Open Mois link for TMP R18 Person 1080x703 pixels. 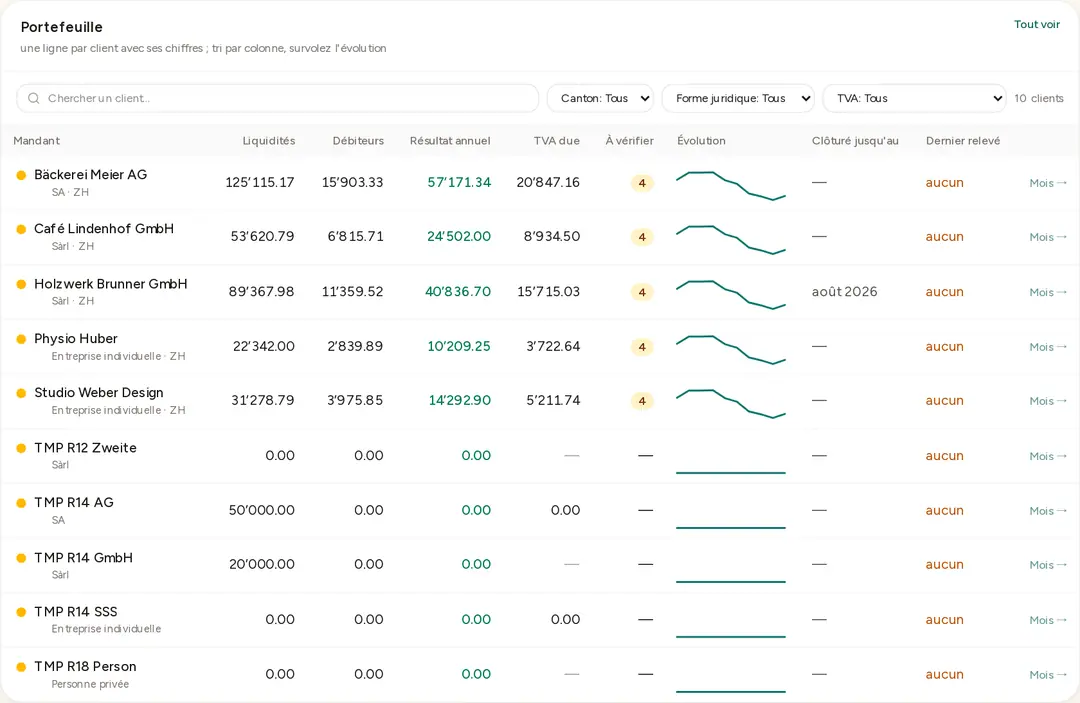pos(1048,675)
